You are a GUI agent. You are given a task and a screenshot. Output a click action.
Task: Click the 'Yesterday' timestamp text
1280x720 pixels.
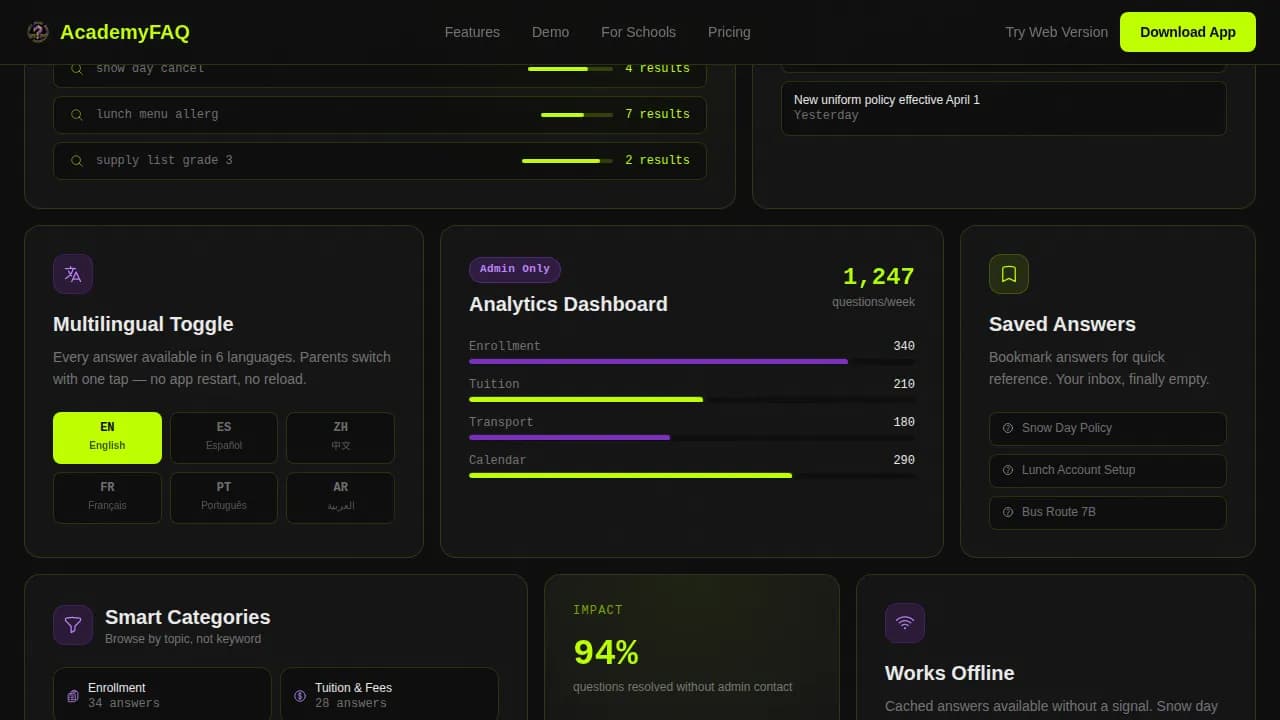coord(826,116)
